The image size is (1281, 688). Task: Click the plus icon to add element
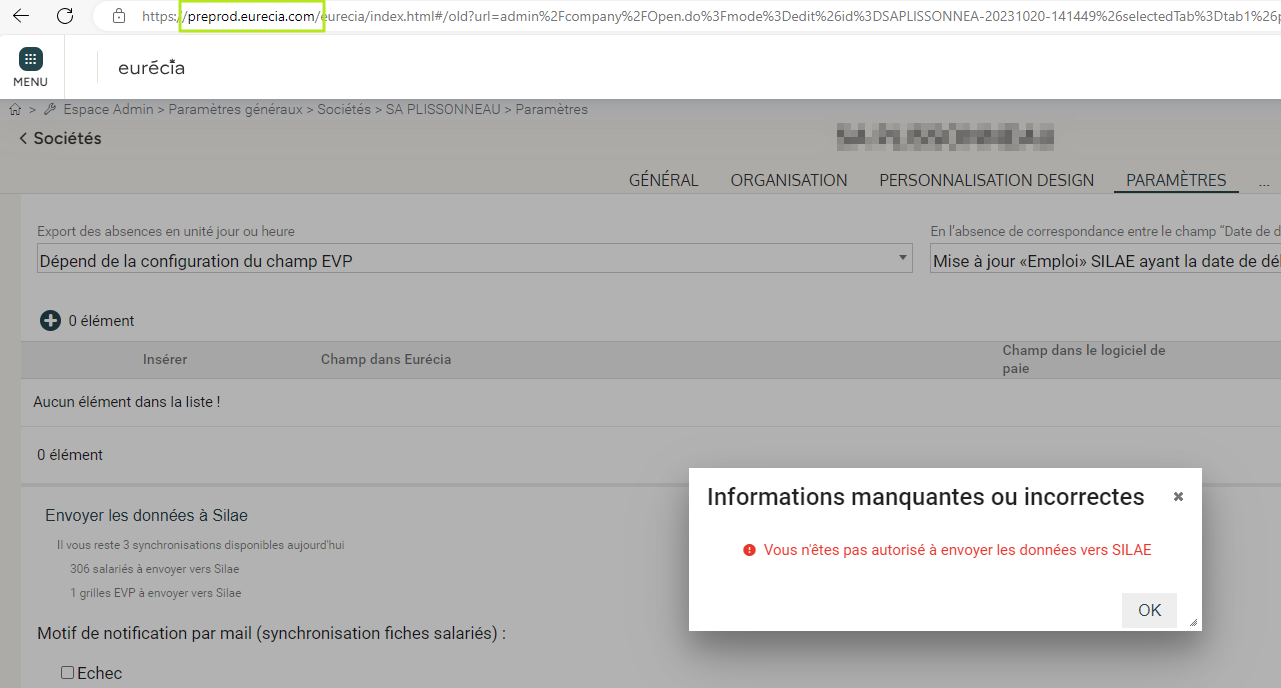[50, 321]
